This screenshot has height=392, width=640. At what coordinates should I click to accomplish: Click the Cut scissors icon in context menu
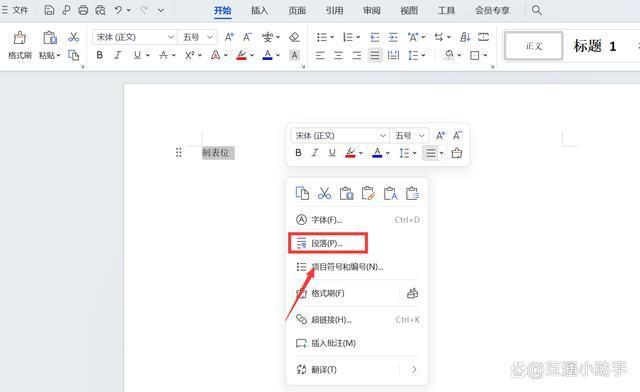tap(324, 193)
